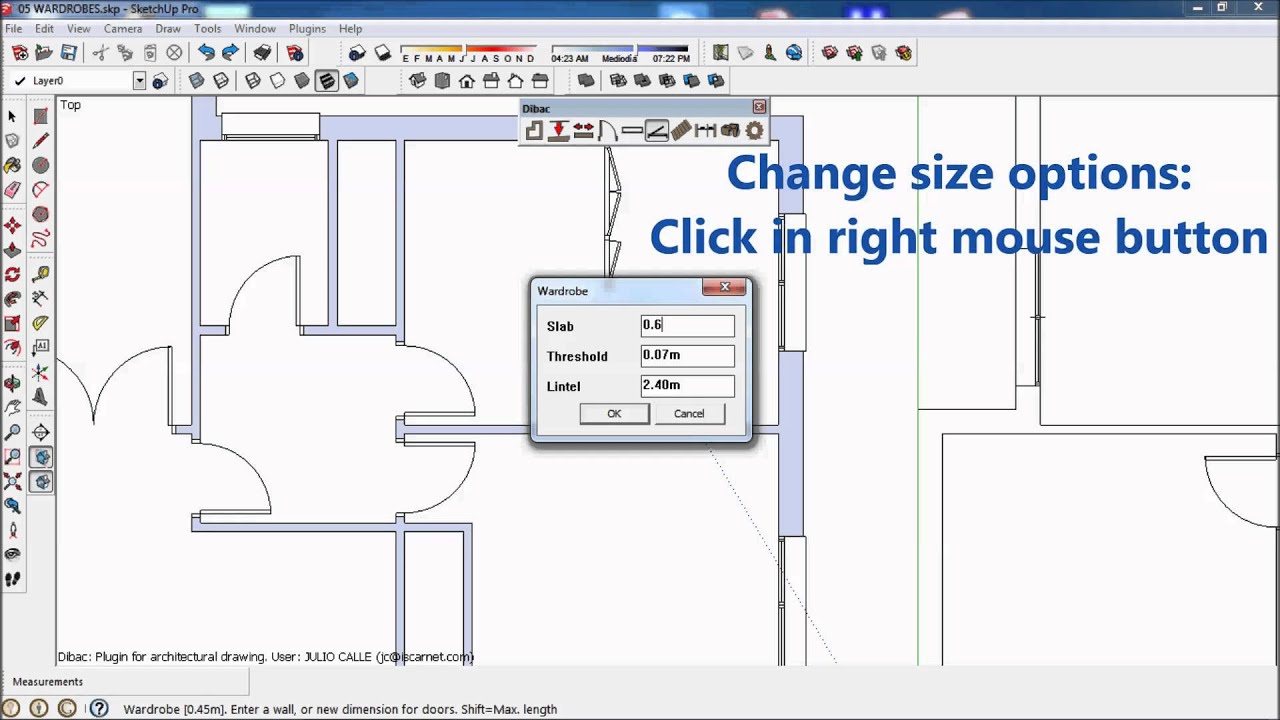Select the Arc tool
The width and height of the screenshot is (1280, 720).
[40, 190]
